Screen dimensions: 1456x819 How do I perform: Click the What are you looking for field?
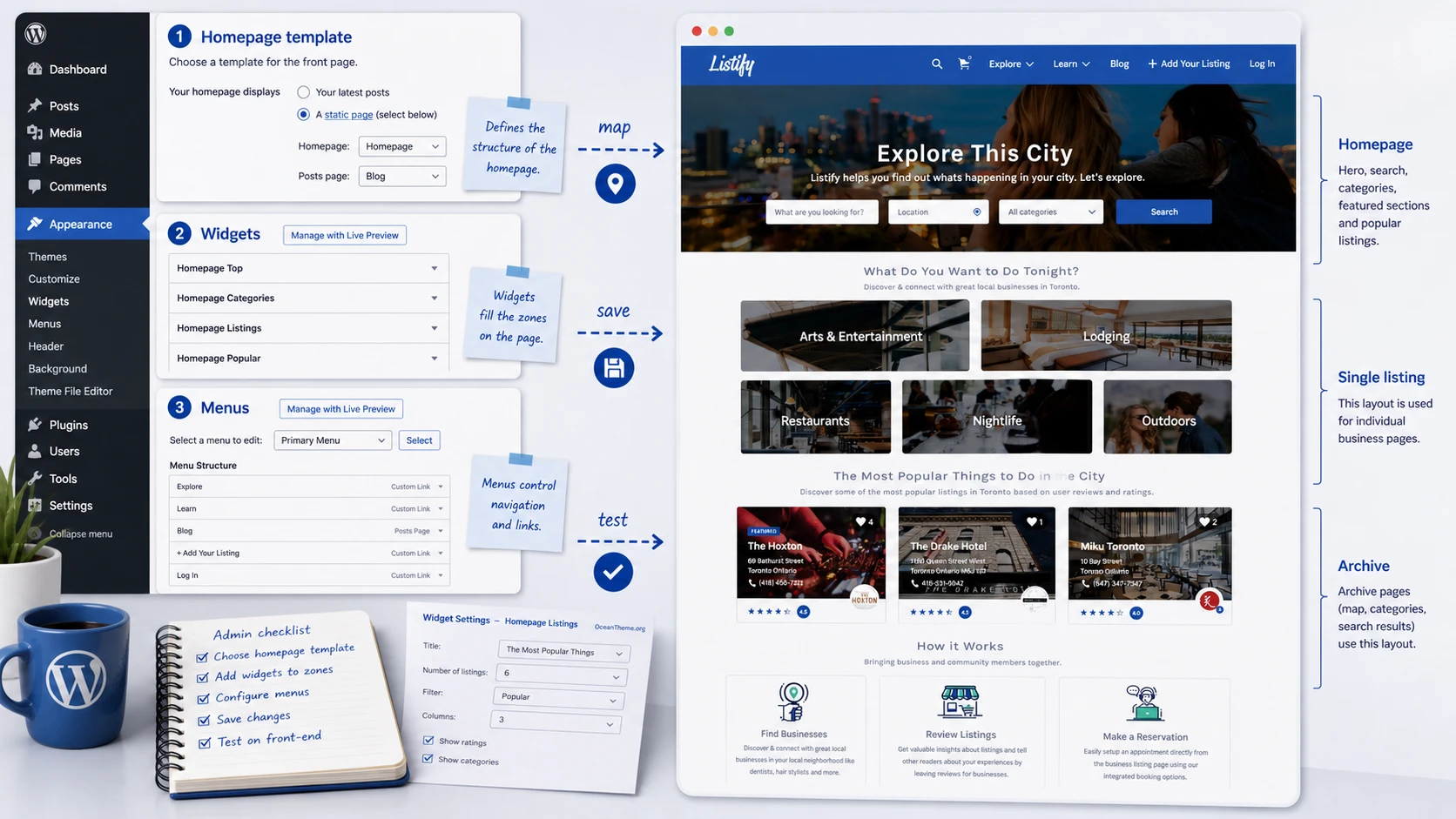[x=821, y=211]
